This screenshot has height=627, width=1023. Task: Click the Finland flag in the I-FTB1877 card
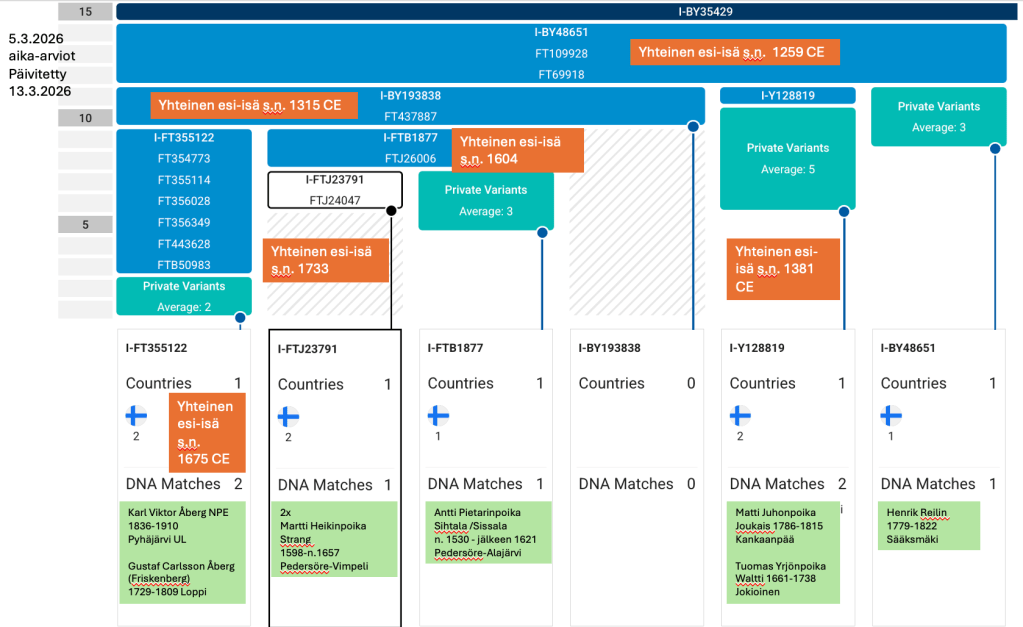click(439, 416)
